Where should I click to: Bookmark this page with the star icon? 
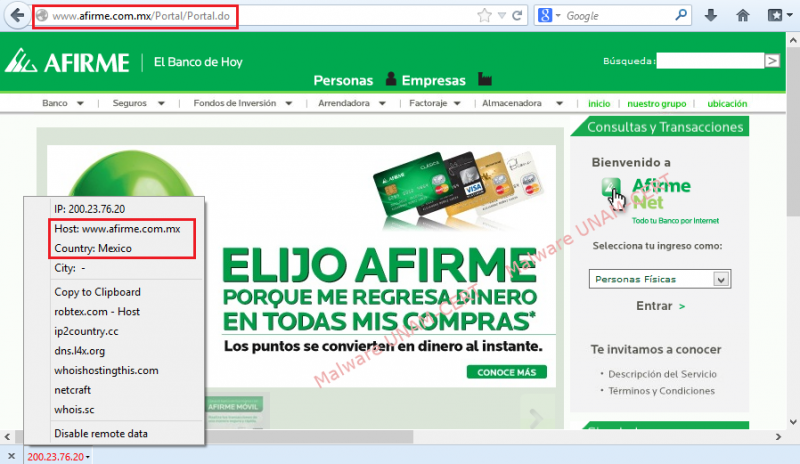tap(484, 16)
